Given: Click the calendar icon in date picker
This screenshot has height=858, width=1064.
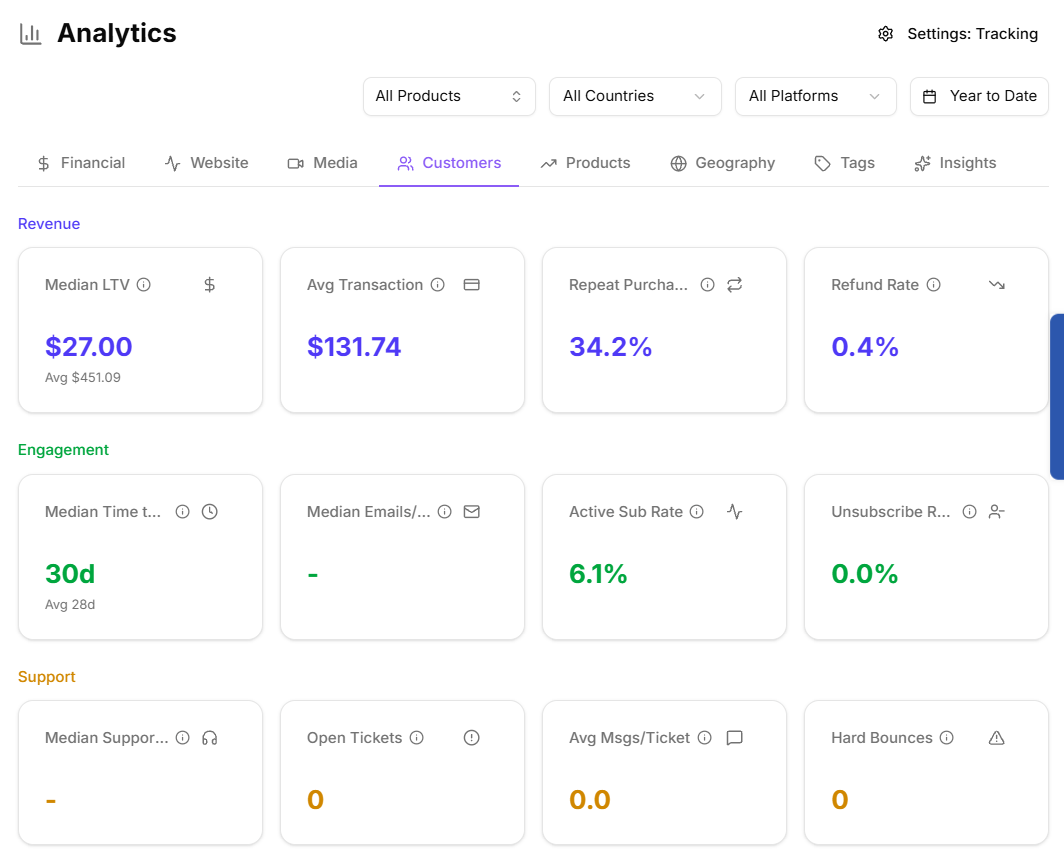Looking at the screenshot, I should click(930, 96).
